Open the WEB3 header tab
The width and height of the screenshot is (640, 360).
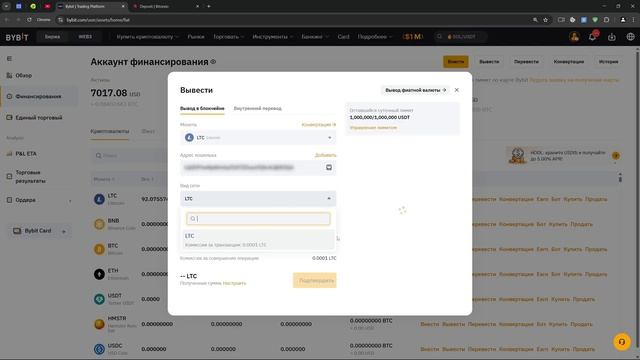pos(85,37)
